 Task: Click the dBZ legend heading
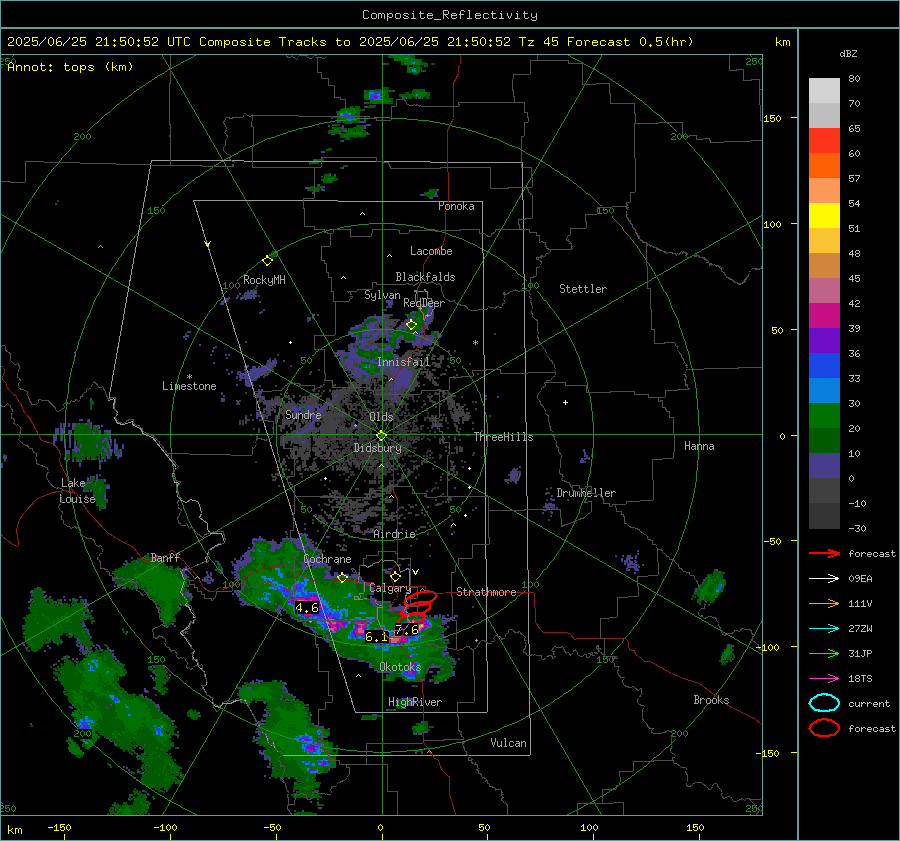click(x=848, y=54)
